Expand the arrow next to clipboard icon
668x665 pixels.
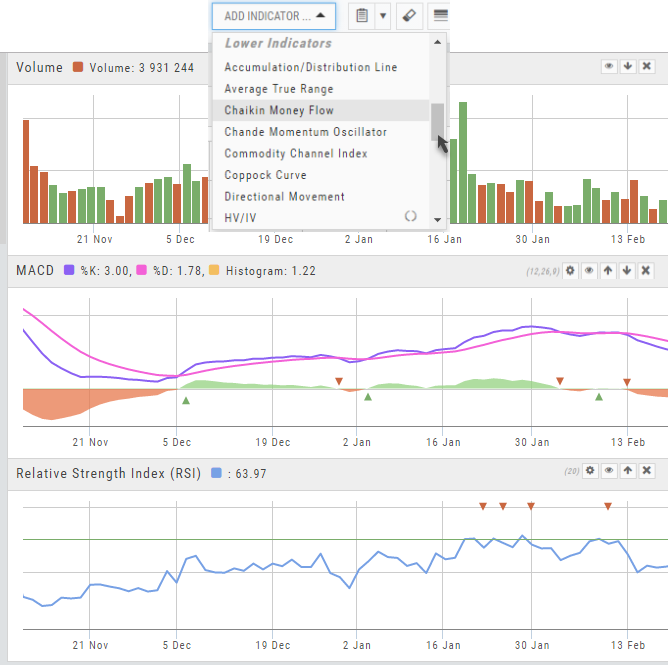(x=383, y=16)
